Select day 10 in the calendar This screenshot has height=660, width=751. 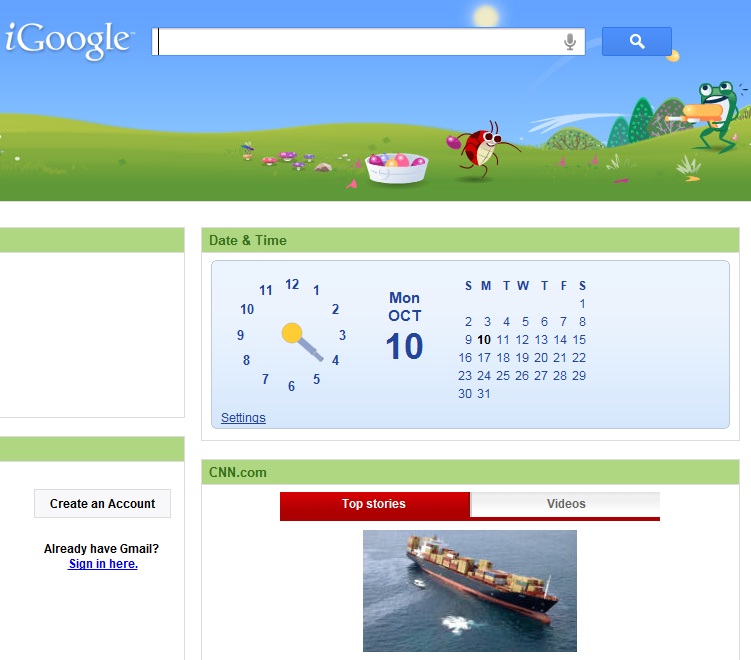click(484, 340)
